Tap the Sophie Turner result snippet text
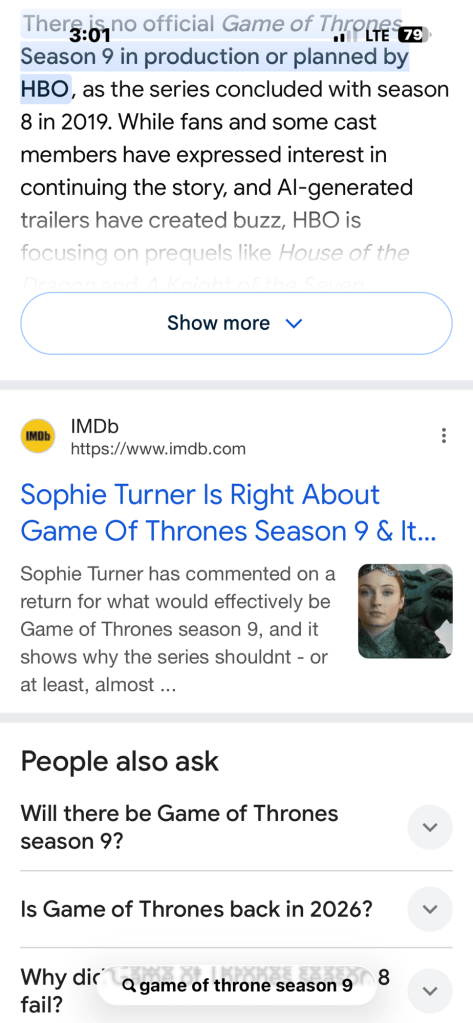473x1023 pixels. pos(178,630)
